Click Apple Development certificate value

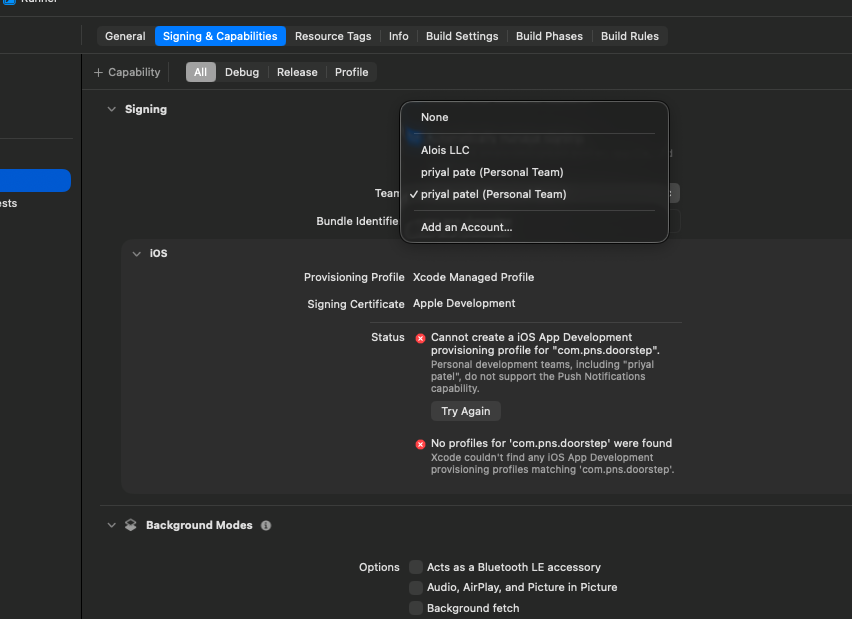[x=464, y=303]
